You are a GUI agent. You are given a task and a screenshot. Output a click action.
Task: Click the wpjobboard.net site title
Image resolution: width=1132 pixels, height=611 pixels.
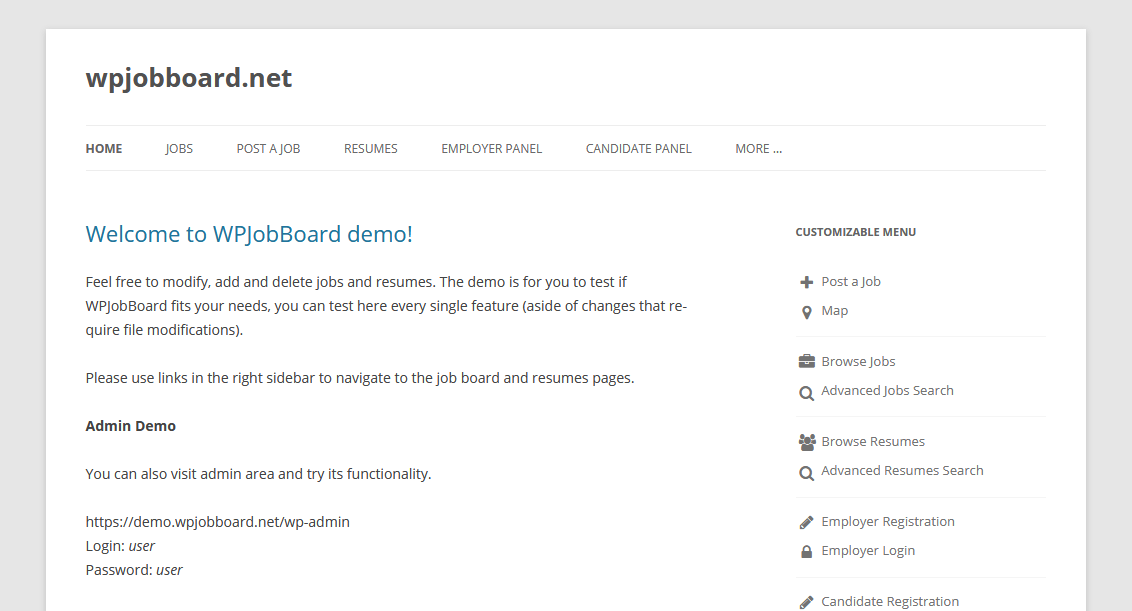point(188,78)
